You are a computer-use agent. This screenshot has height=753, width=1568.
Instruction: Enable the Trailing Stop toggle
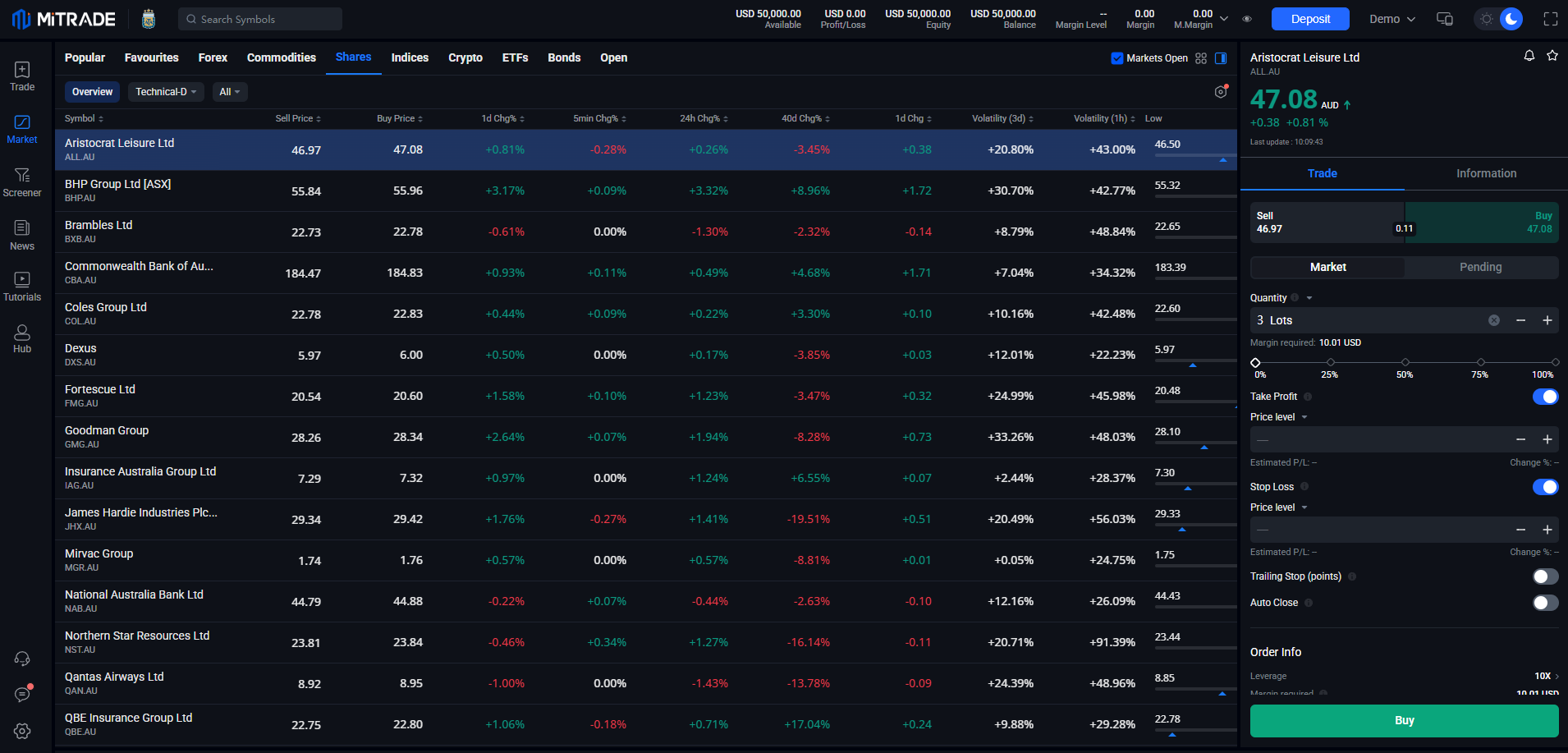[1545, 576]
